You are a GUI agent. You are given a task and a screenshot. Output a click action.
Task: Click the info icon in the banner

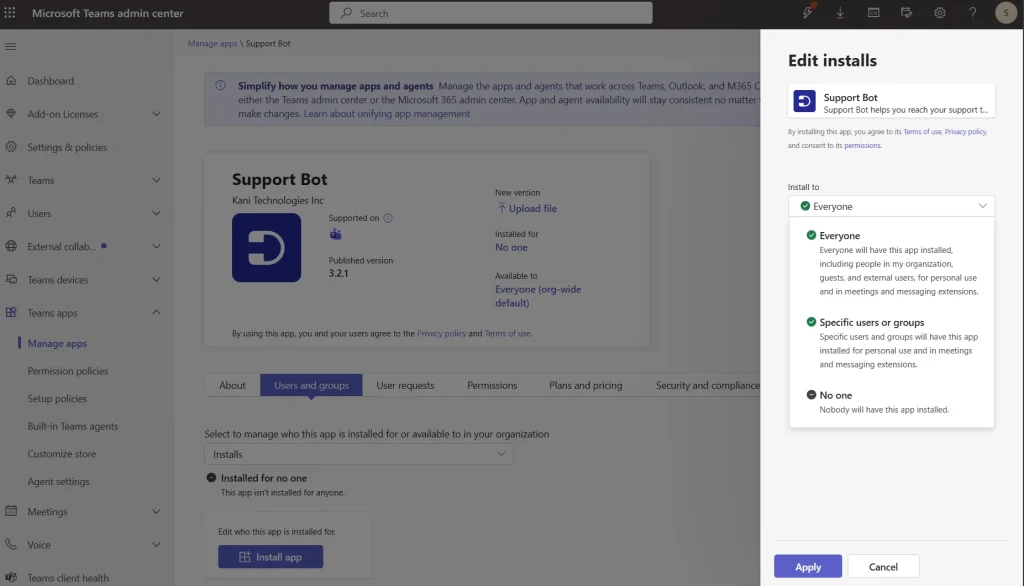point(221,86)
